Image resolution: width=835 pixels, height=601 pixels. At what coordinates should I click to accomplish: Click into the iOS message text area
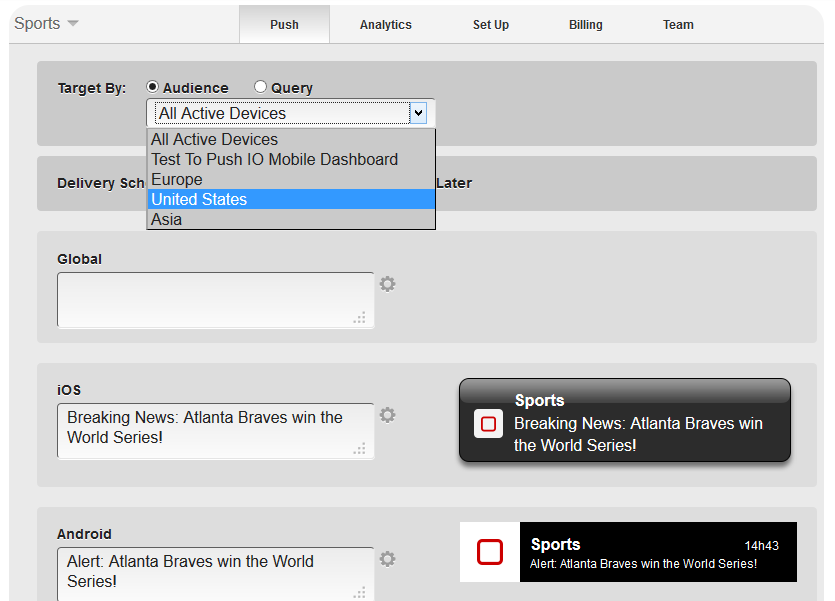(x=216, y=431)
